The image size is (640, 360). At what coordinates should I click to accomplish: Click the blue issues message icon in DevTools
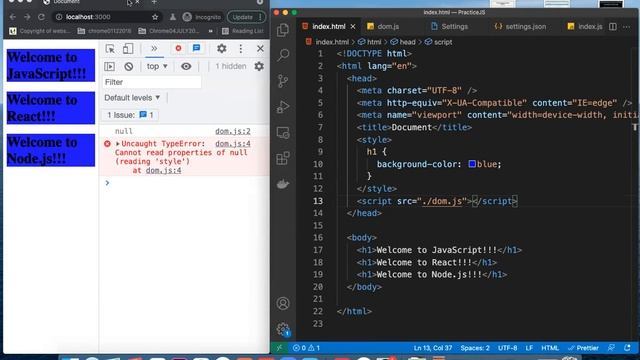196,48
